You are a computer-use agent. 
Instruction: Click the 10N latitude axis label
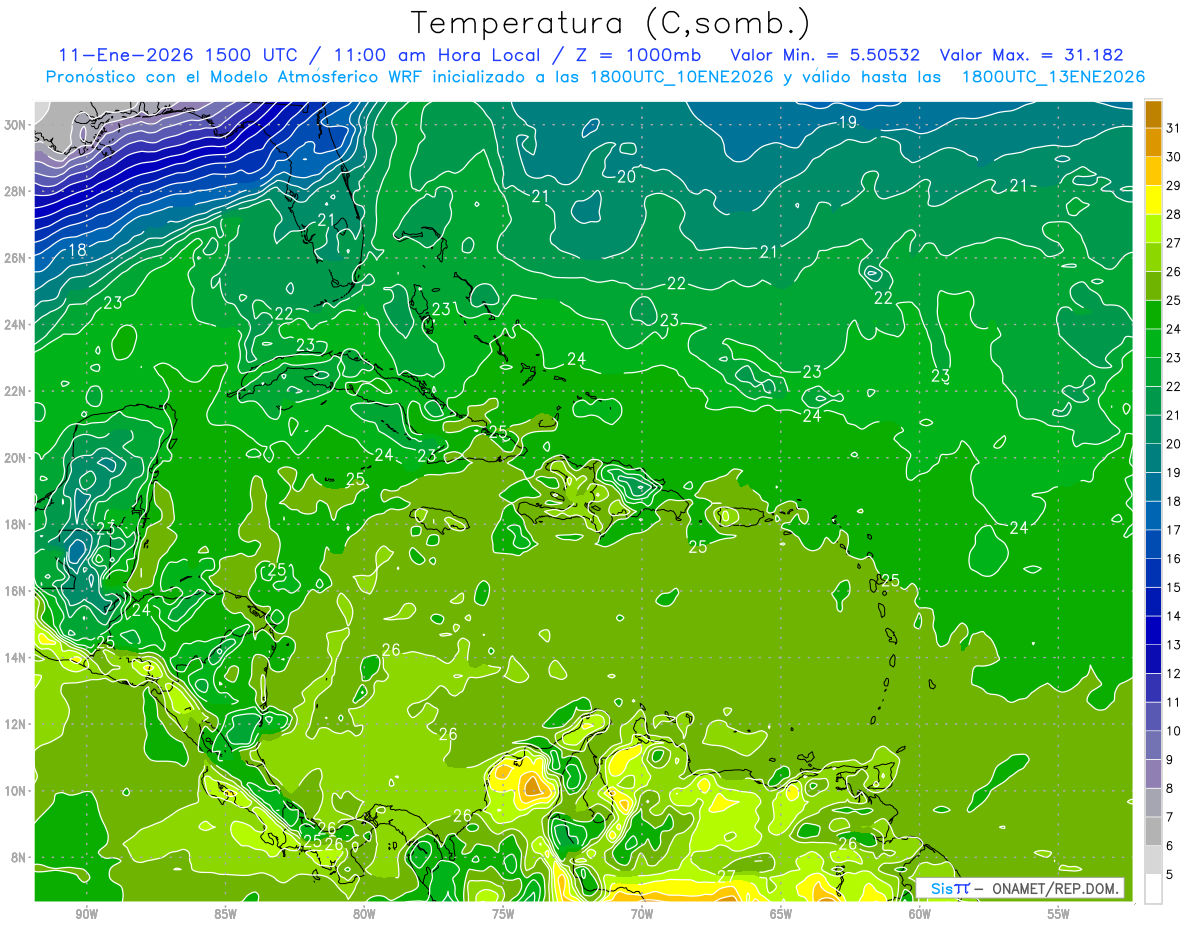pyautogui.click(x=14, y=791)
